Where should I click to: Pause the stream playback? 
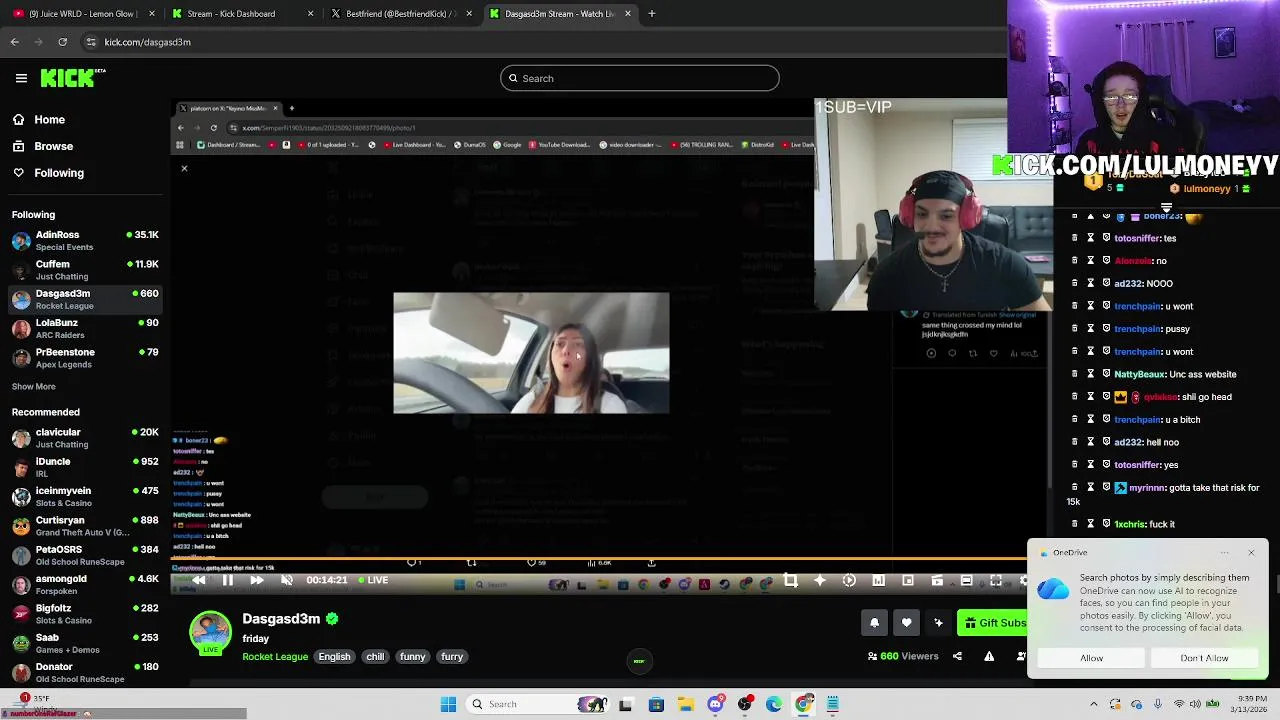[x=228, y=580]
